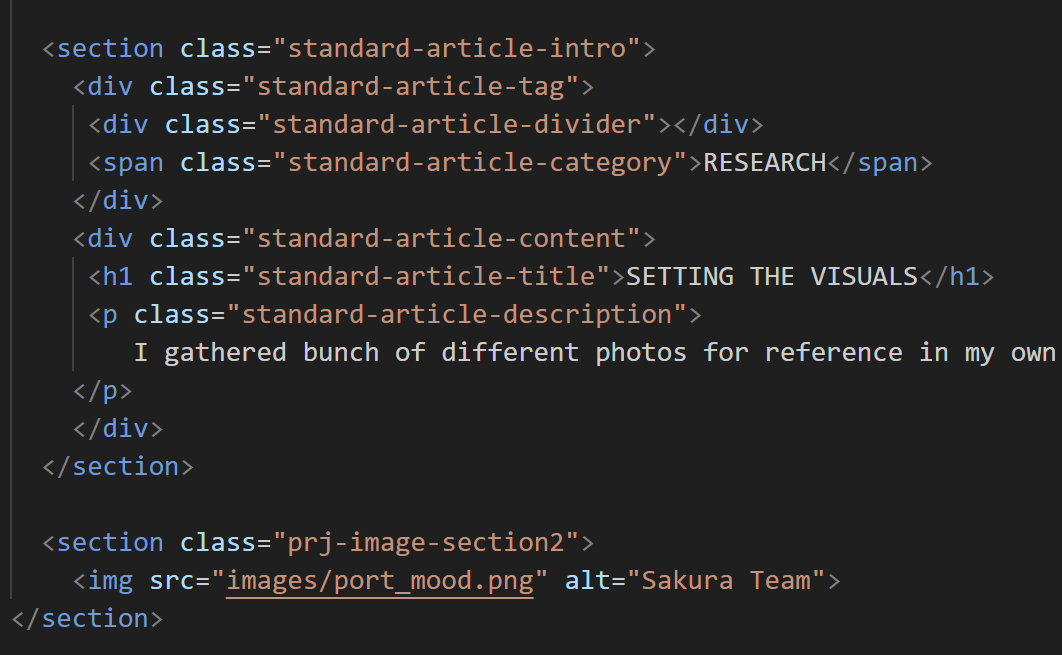Viewport: 1062px width, 655px height.
Task: Click the "prj-image-section2" class value
Action: [x=425, y=542]
